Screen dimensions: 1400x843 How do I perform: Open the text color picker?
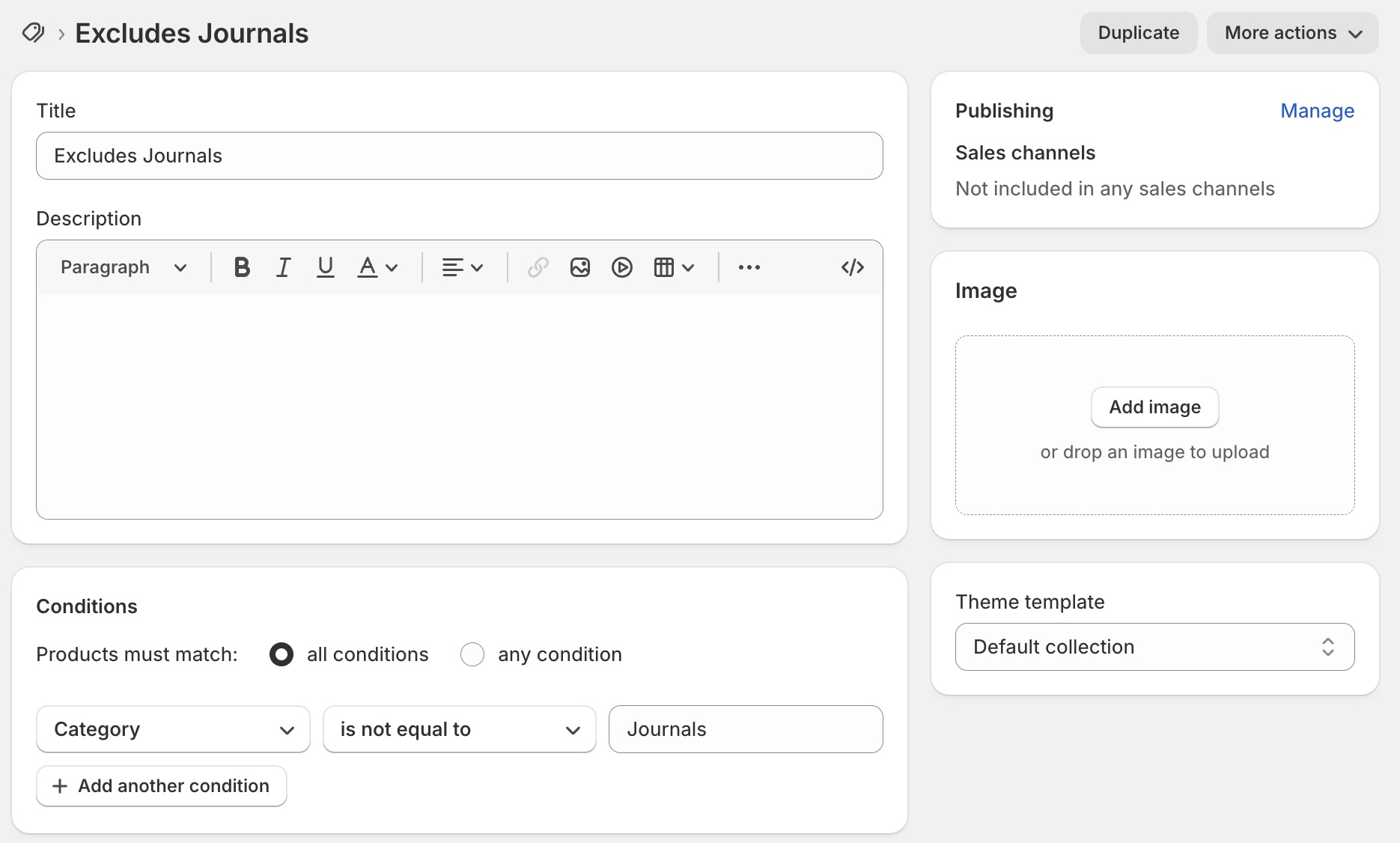point(377,267)
